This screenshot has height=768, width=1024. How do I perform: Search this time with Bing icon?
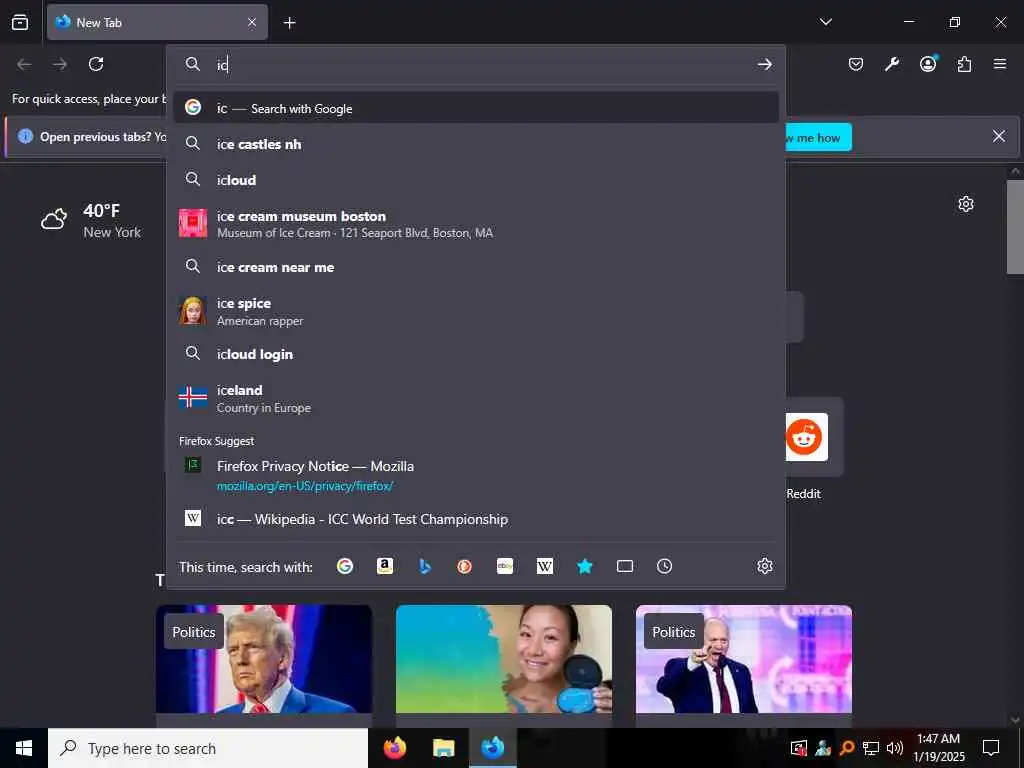[425, 566]
